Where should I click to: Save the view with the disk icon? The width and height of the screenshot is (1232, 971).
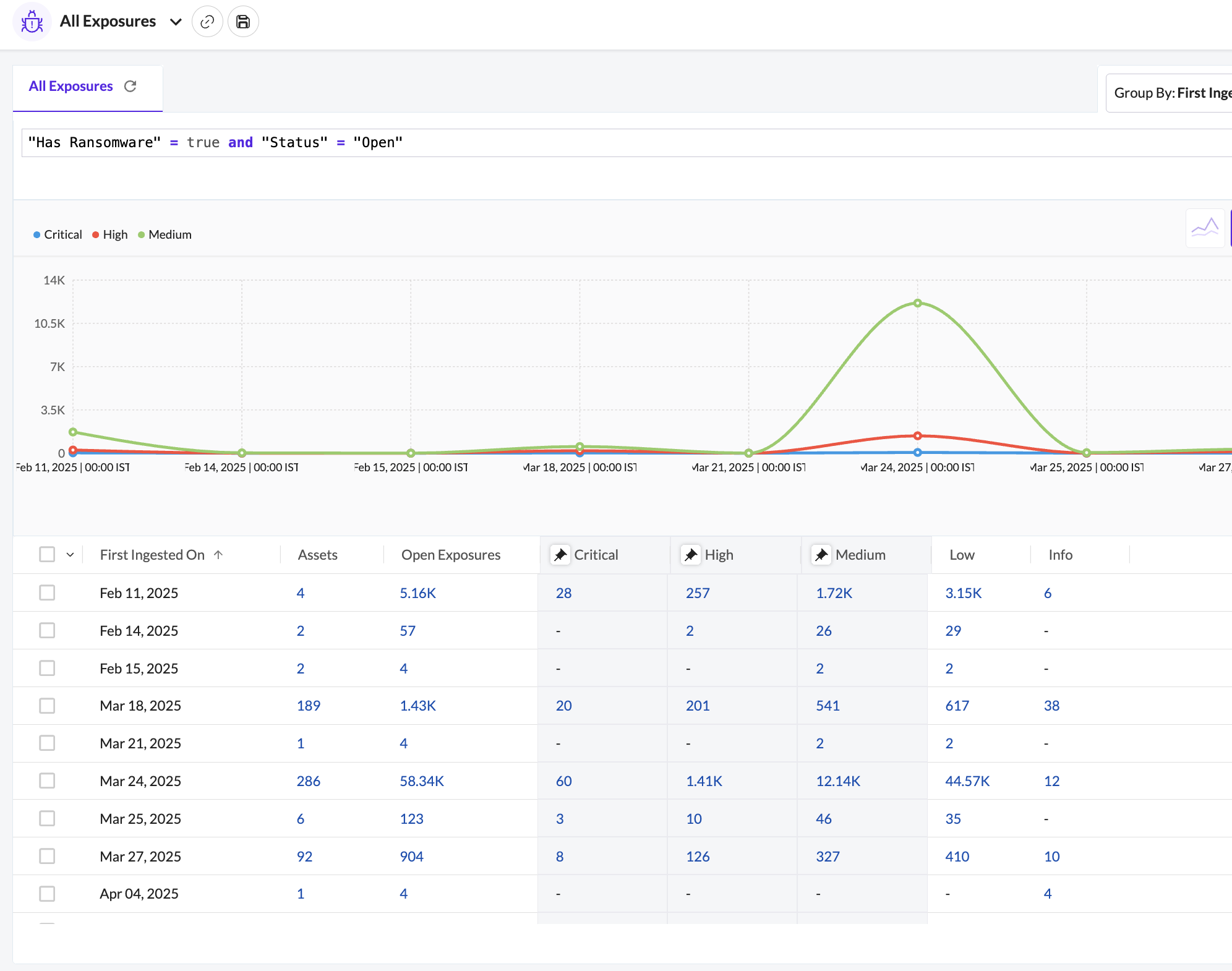243,22
